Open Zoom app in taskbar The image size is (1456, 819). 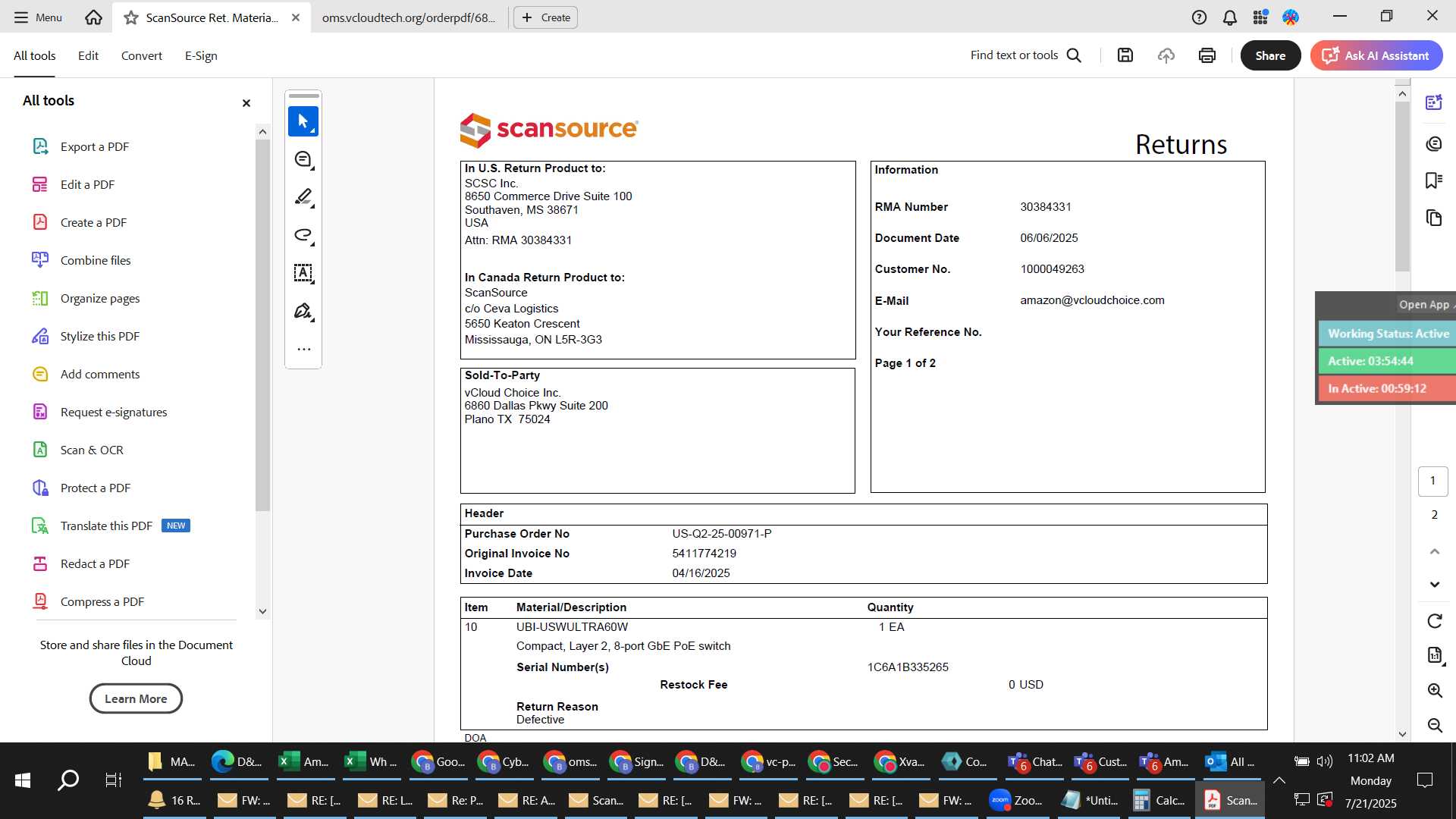coord(1016,800)
